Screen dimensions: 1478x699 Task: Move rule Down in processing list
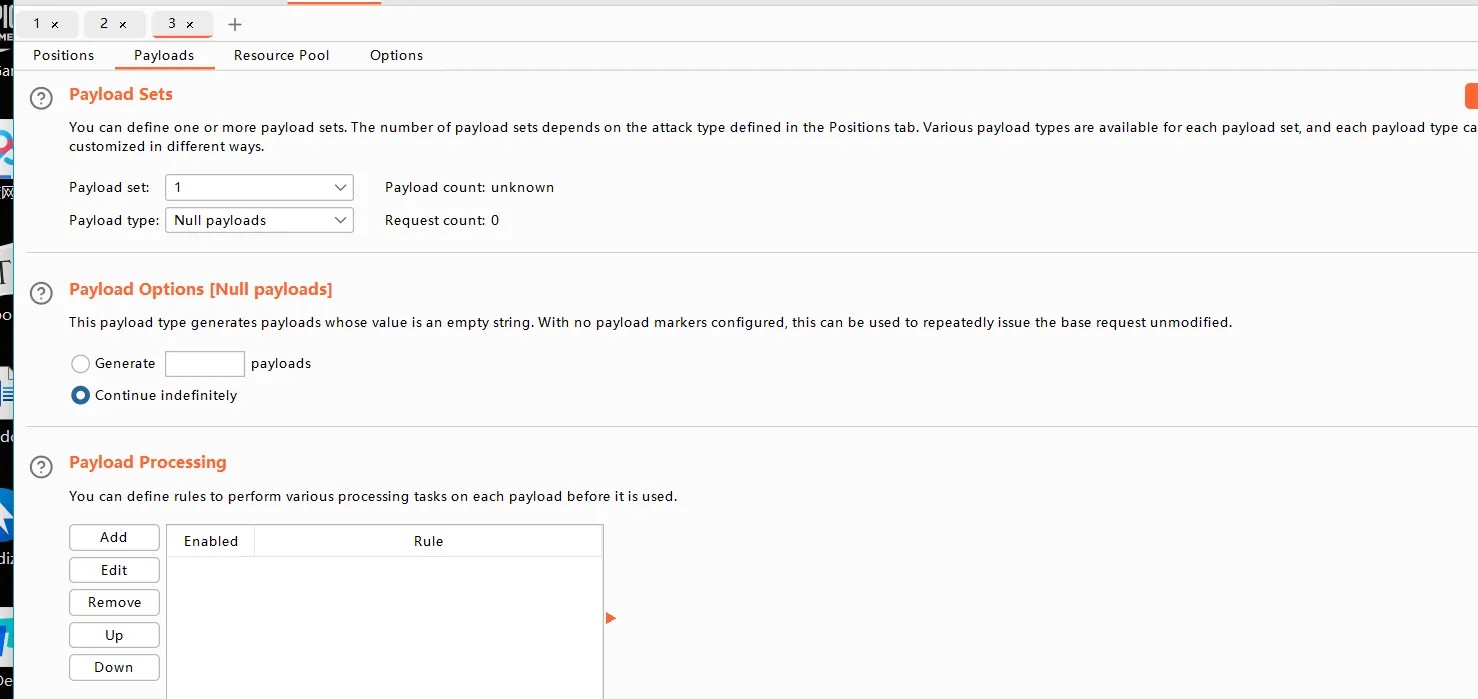tap(114, 667)
